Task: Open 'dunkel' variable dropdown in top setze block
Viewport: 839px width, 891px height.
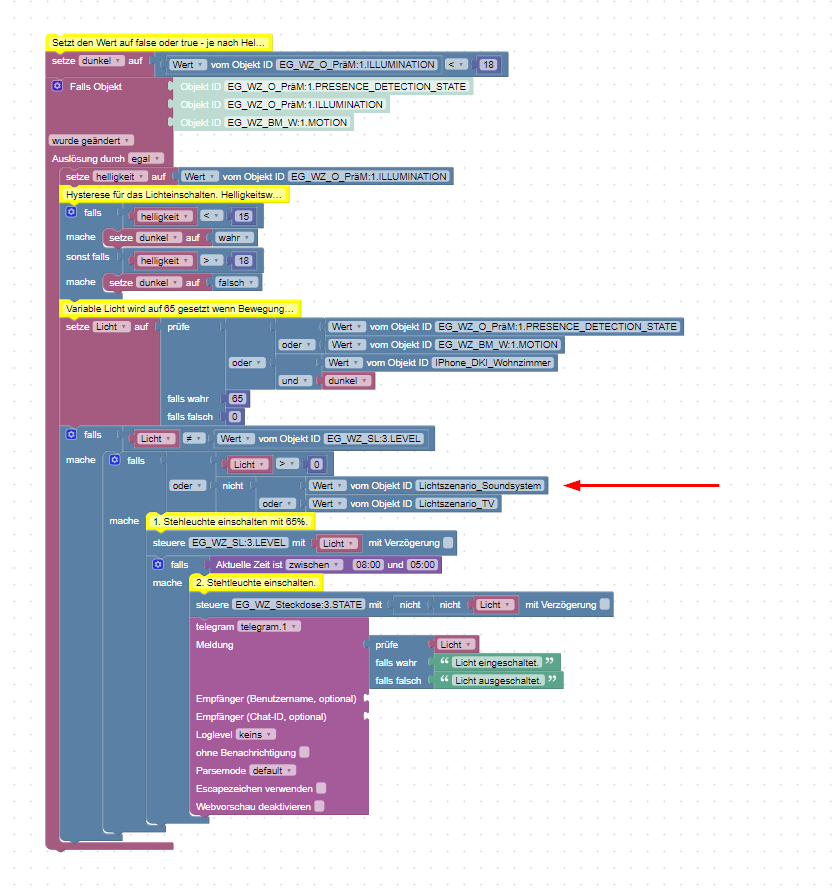Action: coord(101,61)
